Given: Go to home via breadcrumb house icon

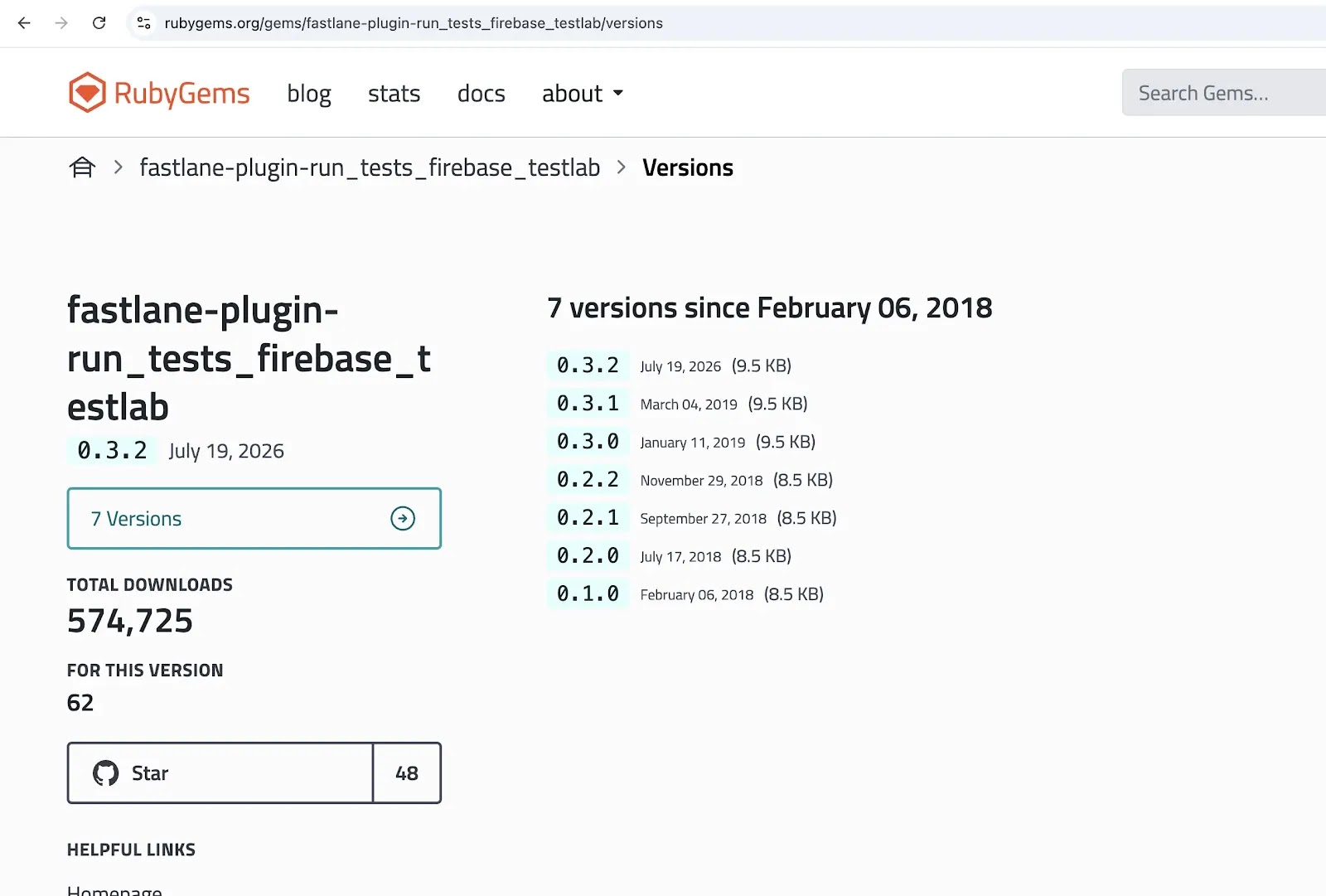Looking at the screenshot, I should (x=82, y=167).
